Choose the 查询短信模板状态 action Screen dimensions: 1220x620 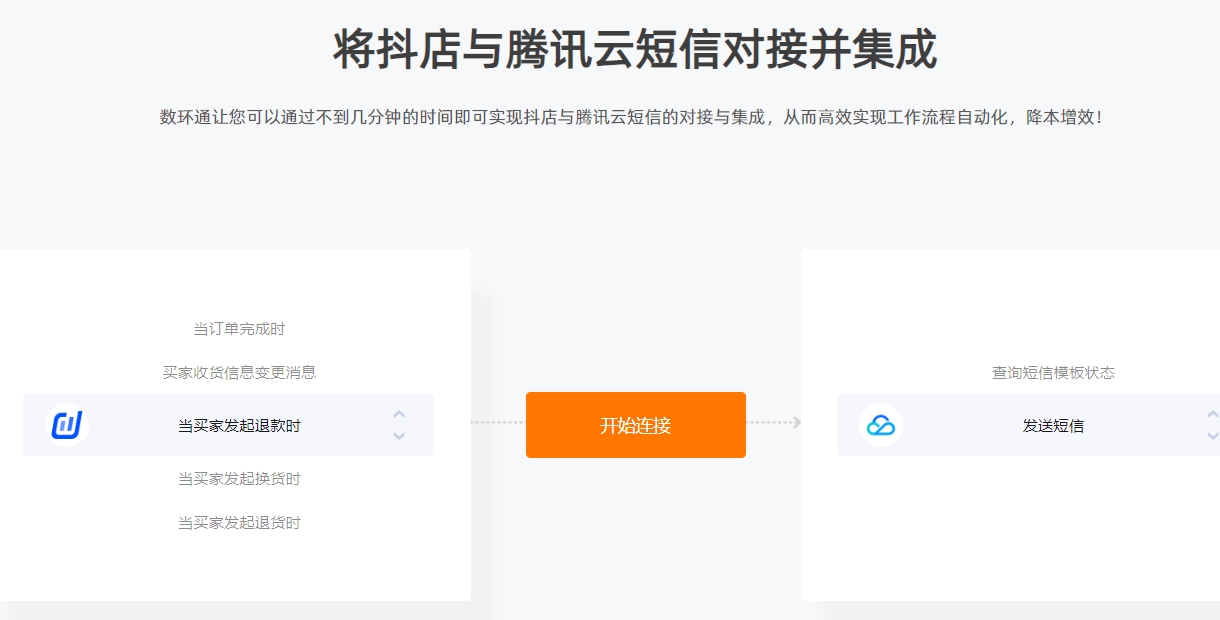(1053, 372)
